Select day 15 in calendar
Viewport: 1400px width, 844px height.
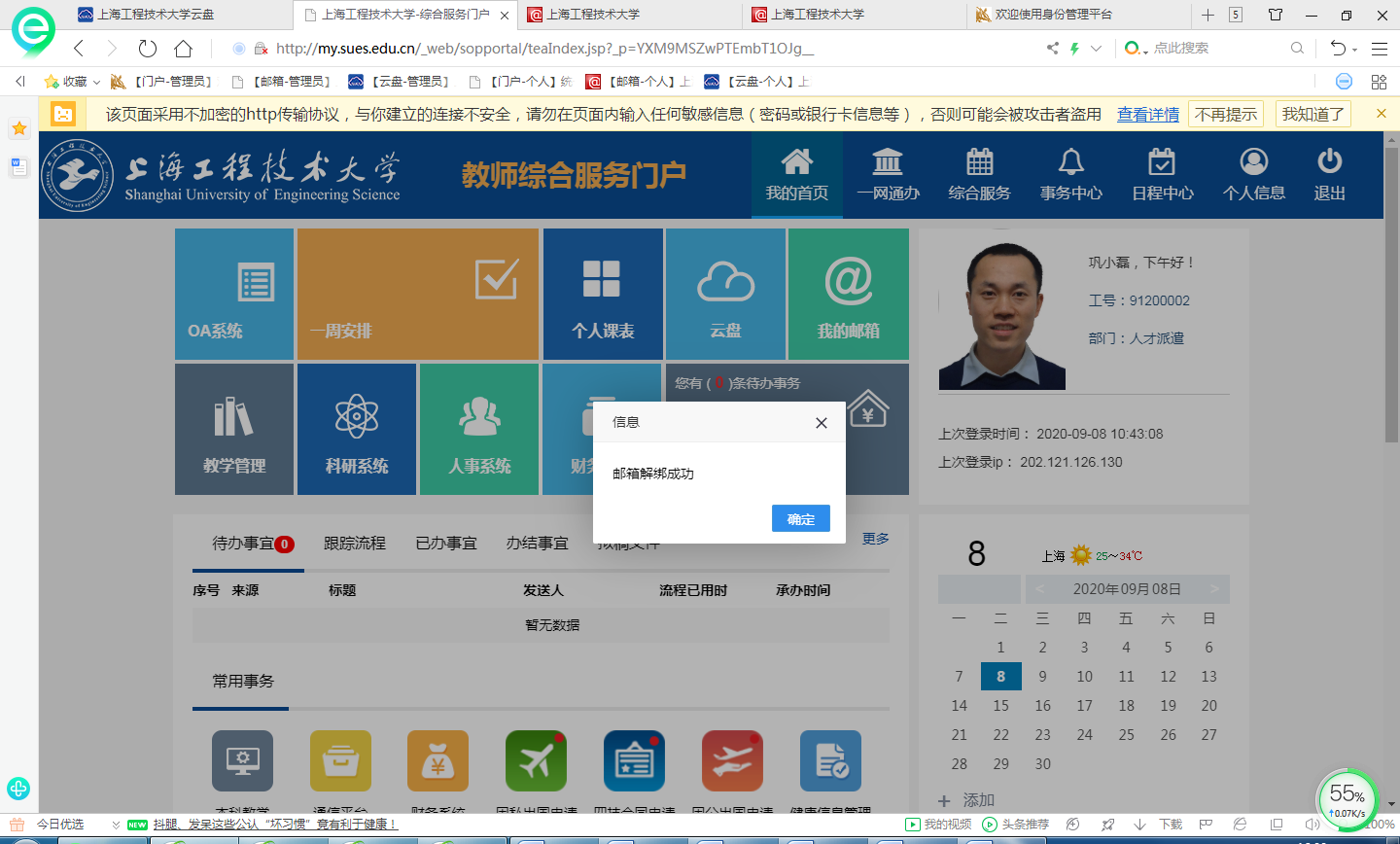[1000, 706]
